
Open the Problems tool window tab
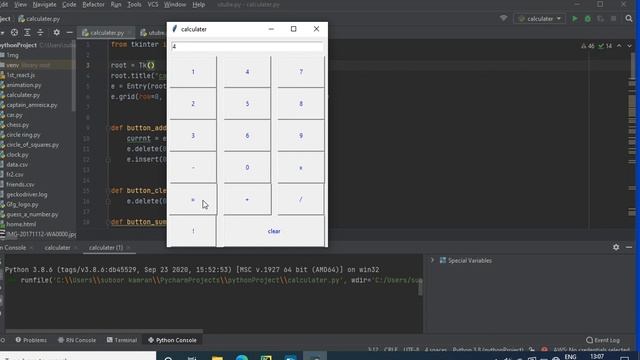(x=31, y=340)
